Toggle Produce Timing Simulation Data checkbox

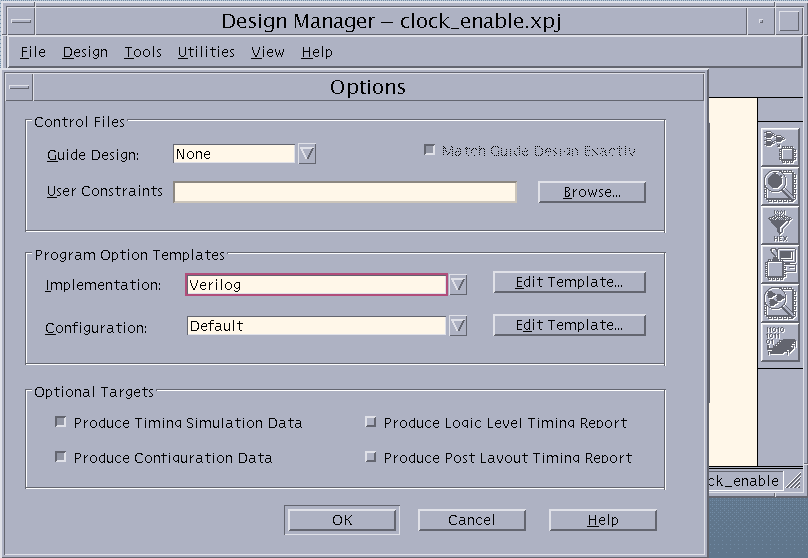(x=61, y=423)
